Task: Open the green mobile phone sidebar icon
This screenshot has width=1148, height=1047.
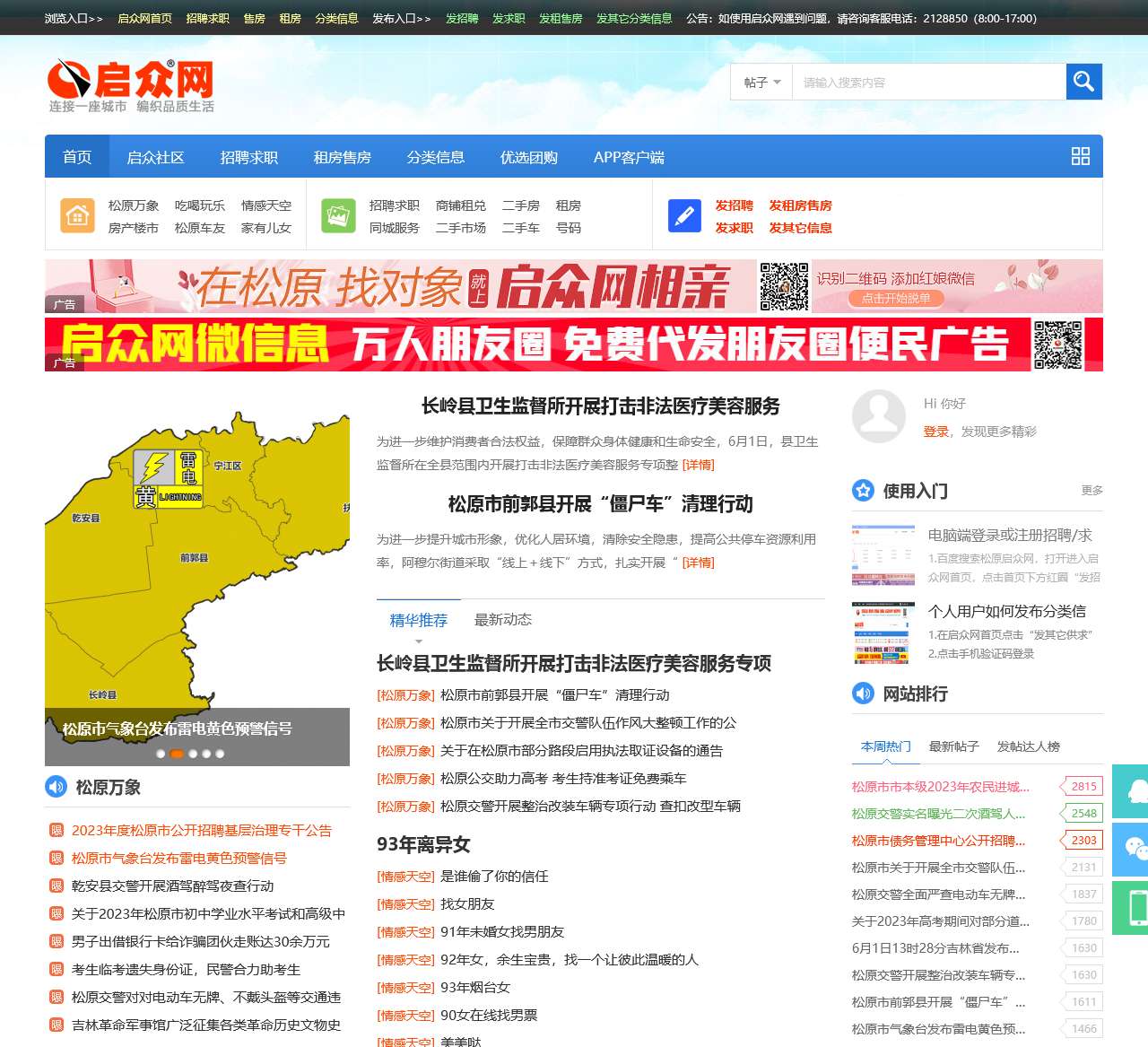Action: [x=1131, y=907]
